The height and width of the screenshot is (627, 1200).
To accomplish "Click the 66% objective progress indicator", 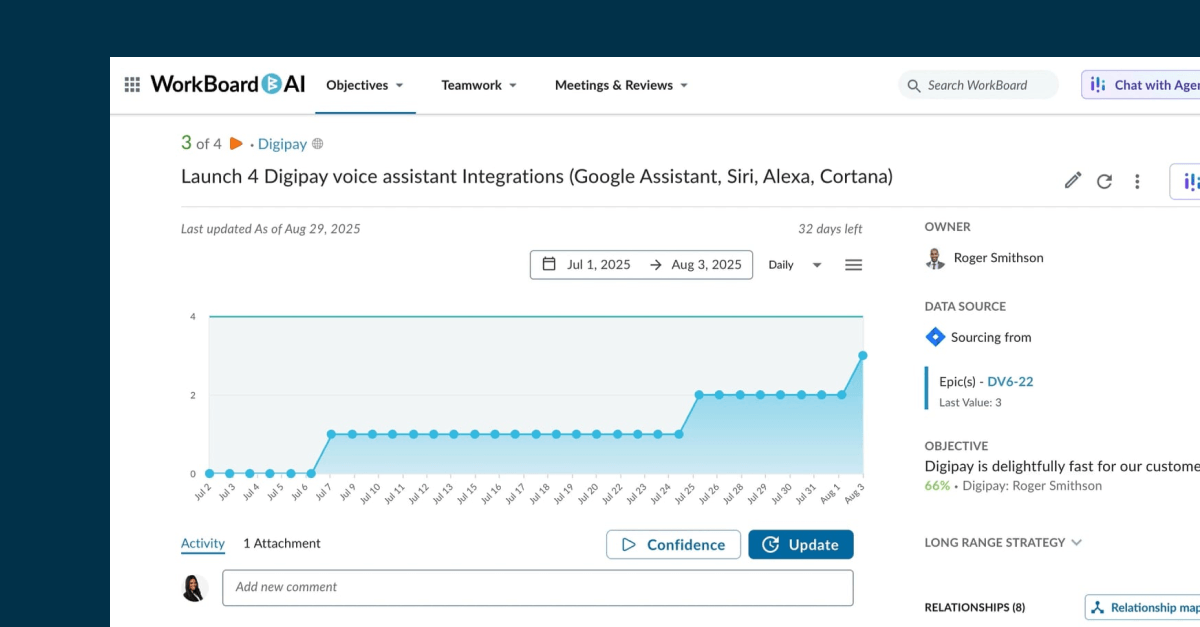I will tap(936, 484).
